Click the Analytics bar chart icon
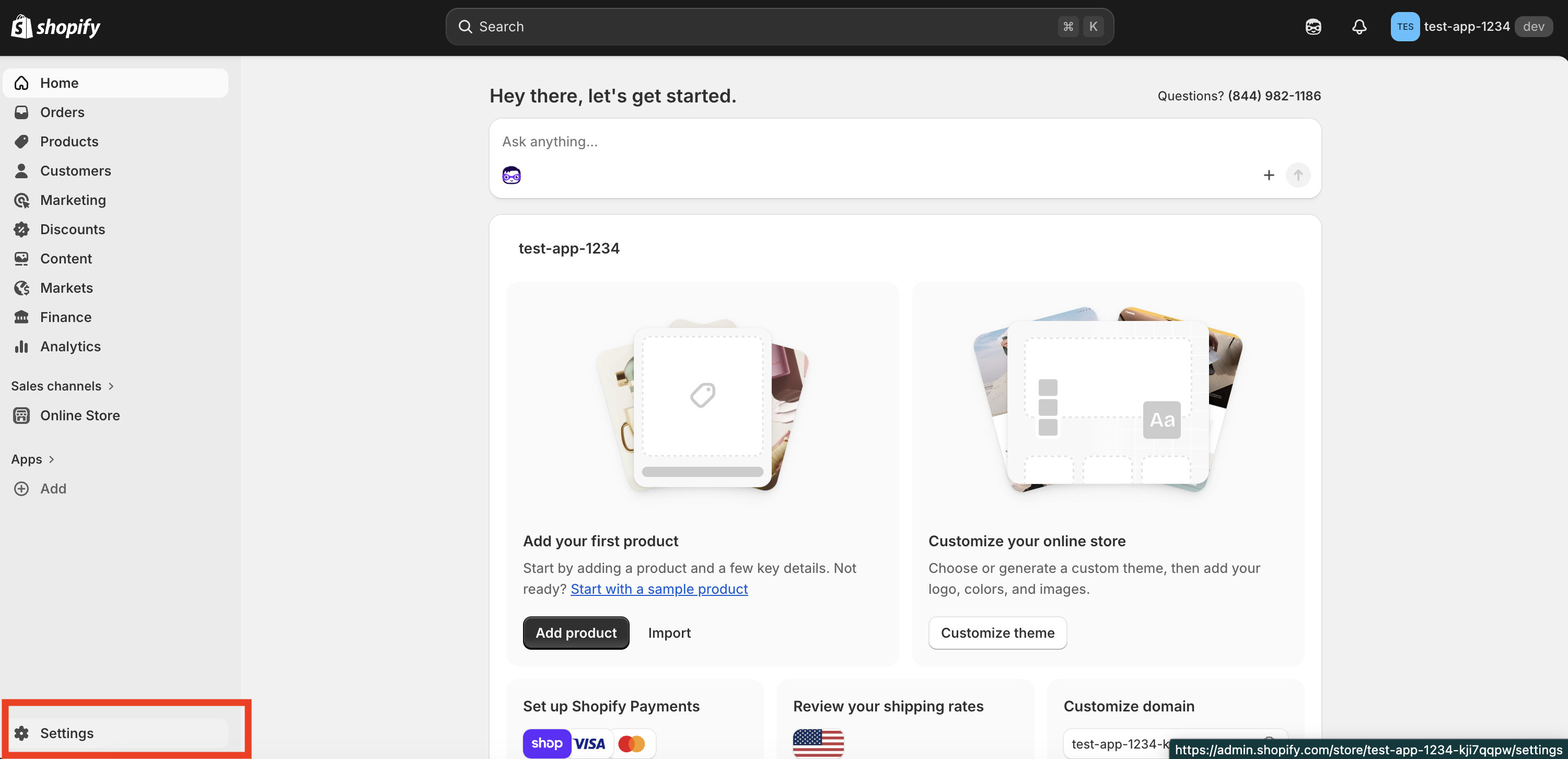Viewport: 1568px width, 759px height. point(22,346)
